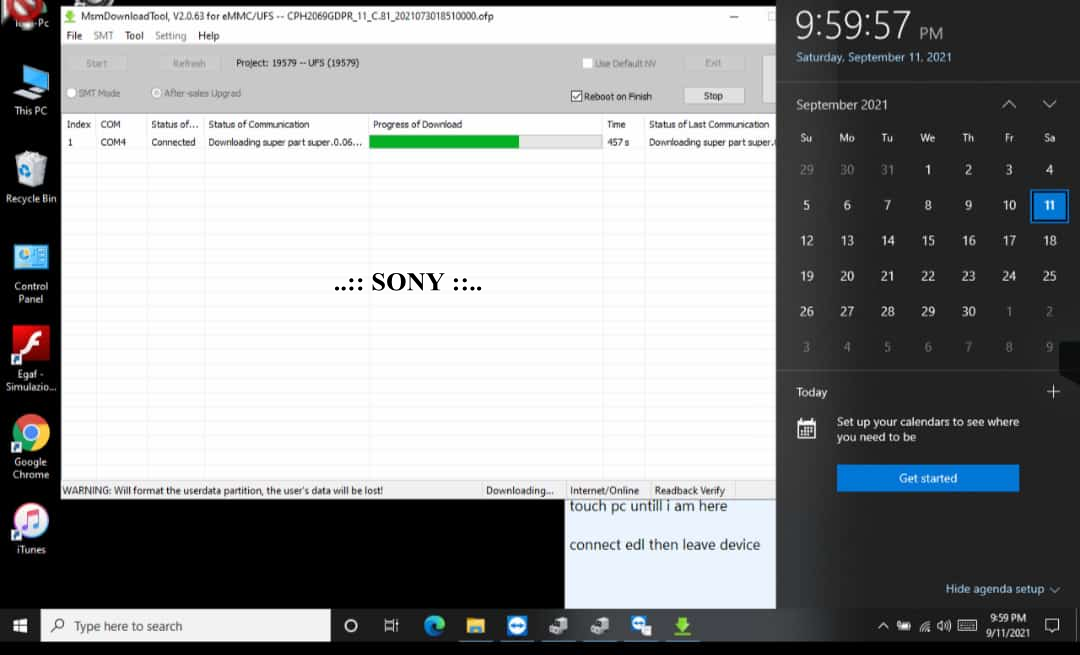Click Progress of Download column header
Screen dimensions: 1080x655
485,125
